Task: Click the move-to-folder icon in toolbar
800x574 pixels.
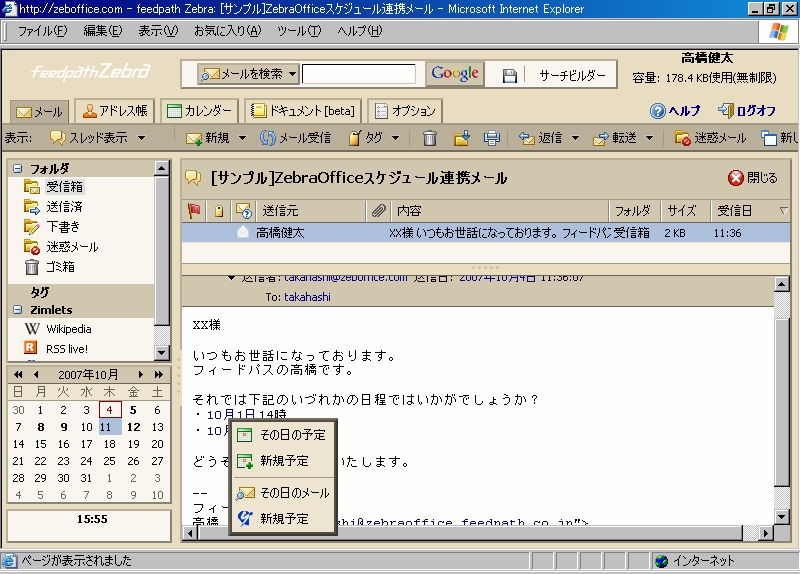Action: [x=461, y=138]
